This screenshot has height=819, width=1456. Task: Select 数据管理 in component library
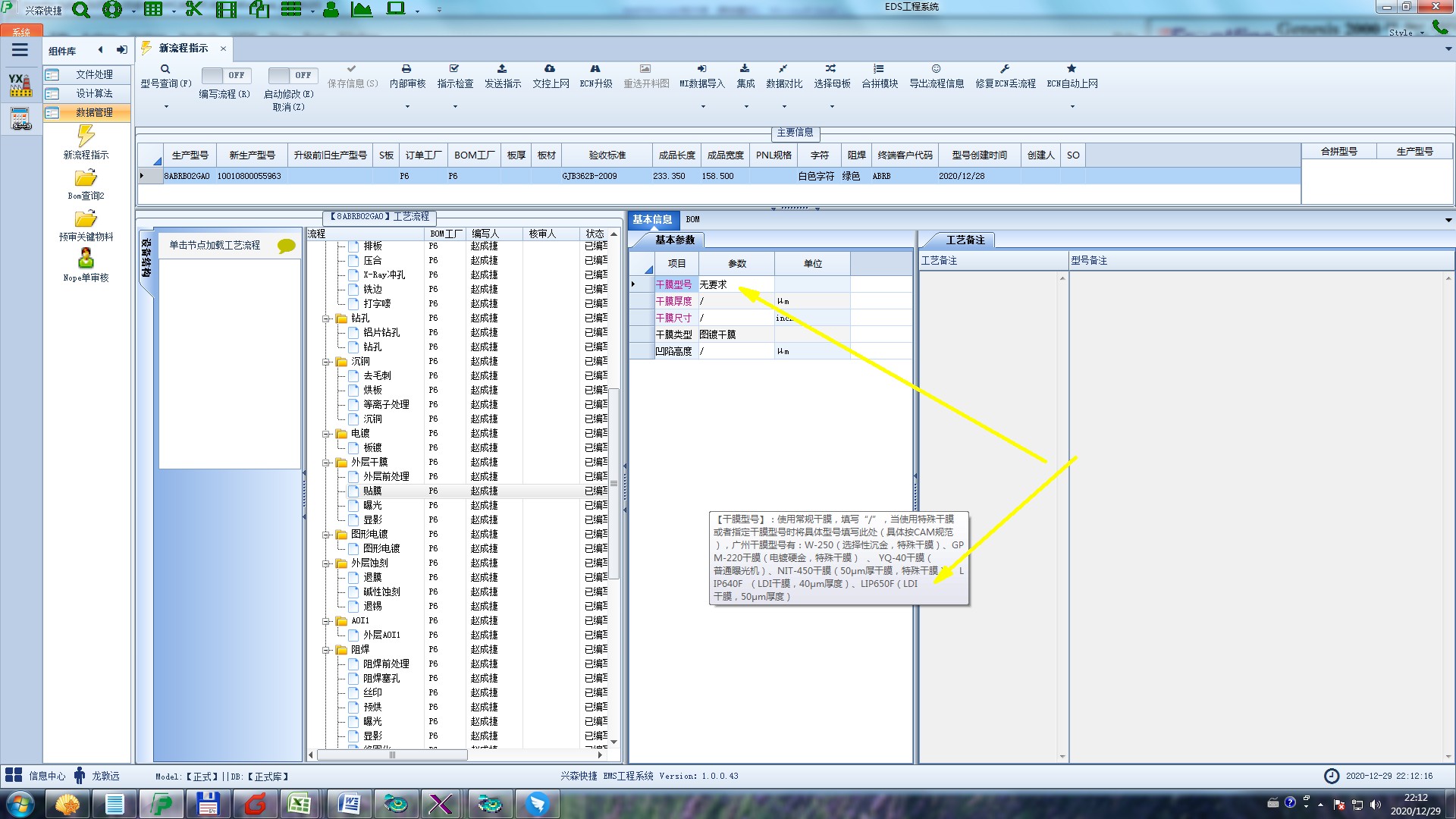93,112
